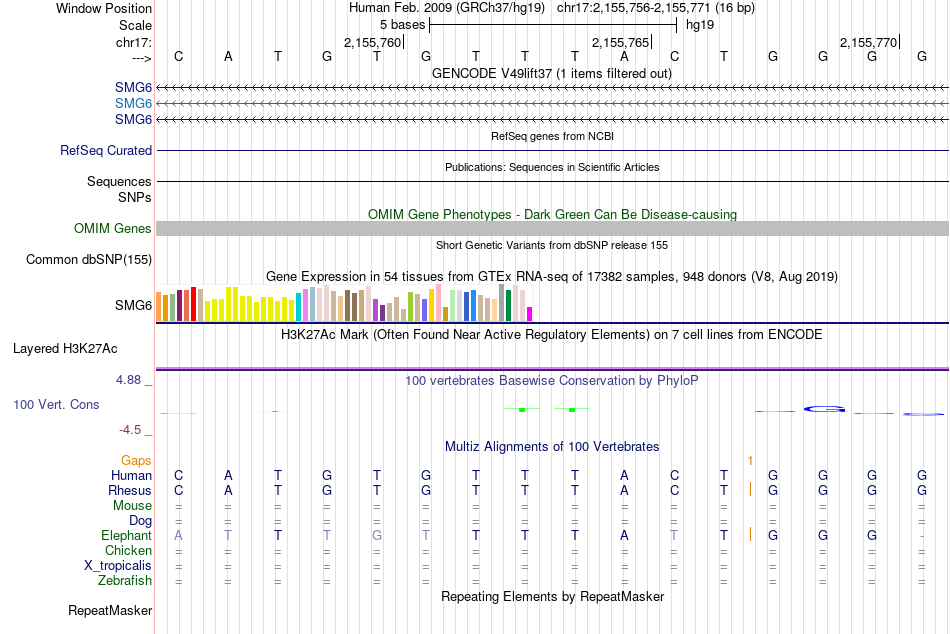Open the Layered H3K27Ac track label
Screen dimensions: 950x634
[x=65, y=349]
